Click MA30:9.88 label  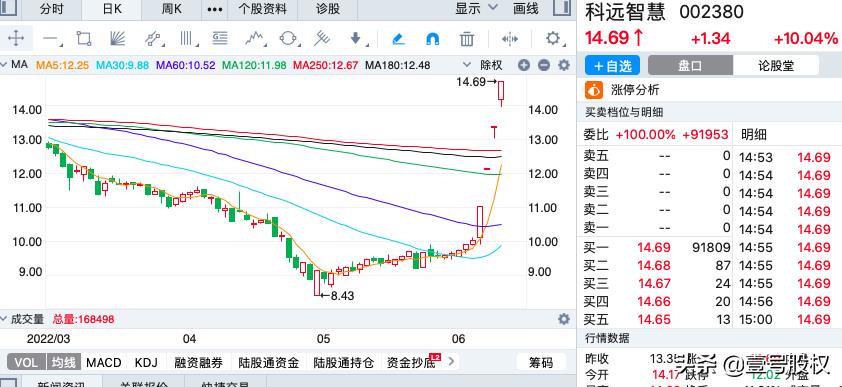[122, 65]
